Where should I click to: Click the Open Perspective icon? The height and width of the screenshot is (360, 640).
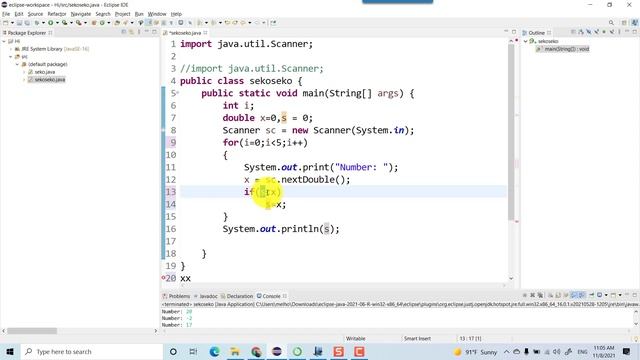[x=624, y=23]
